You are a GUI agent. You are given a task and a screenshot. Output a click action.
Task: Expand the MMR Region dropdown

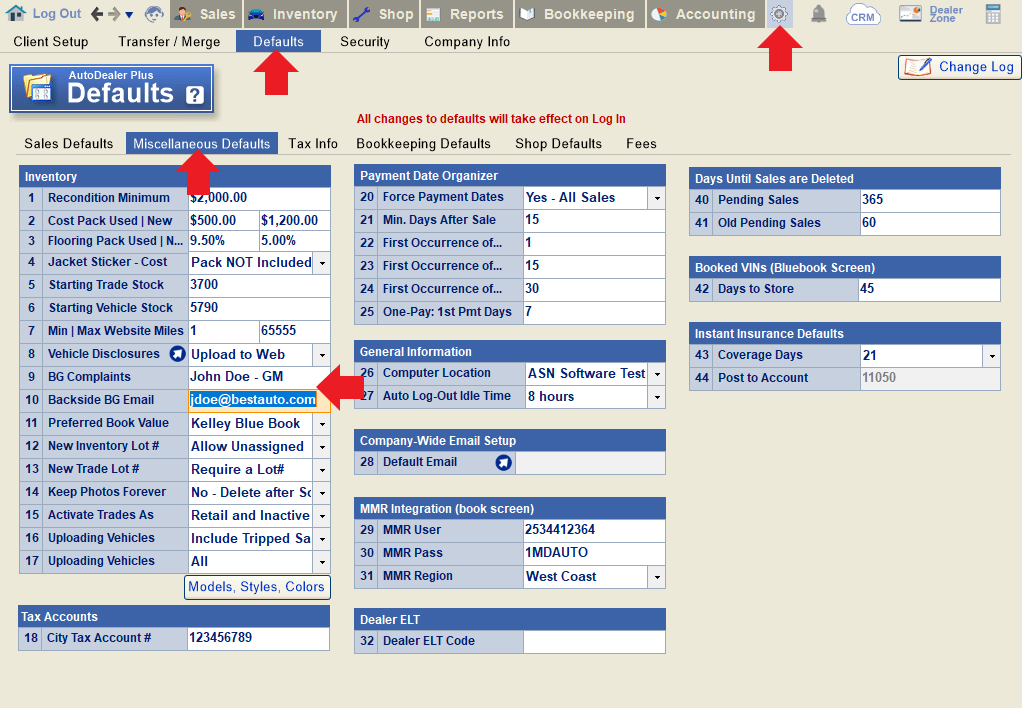click(657, 577)
